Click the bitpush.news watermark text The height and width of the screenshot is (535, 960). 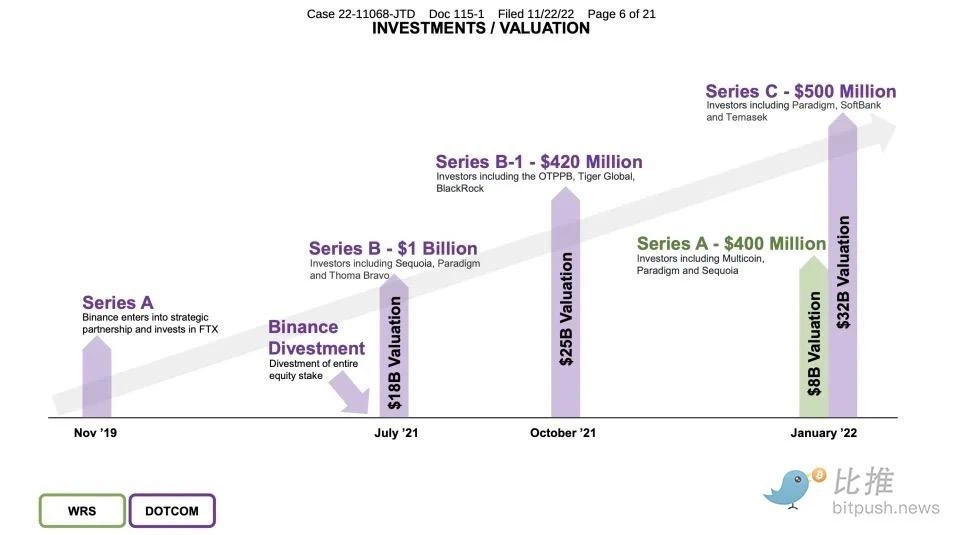click(885, 507)
